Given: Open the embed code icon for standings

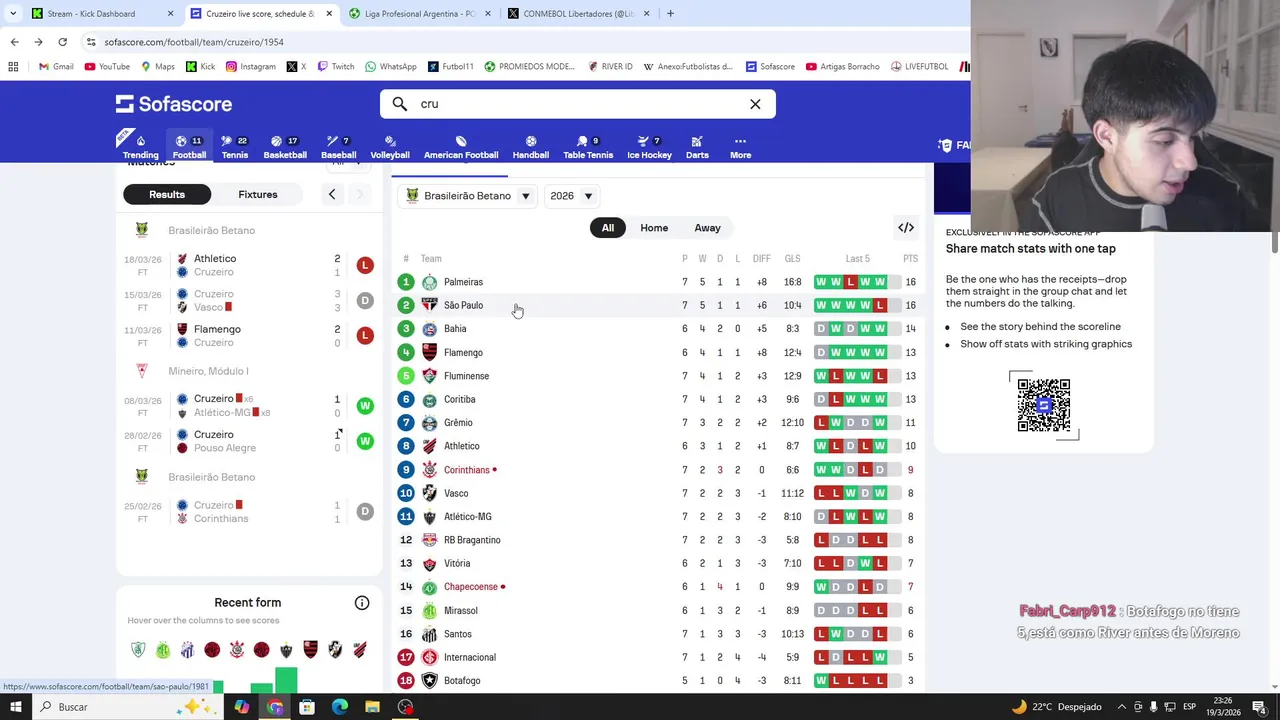Looking at the screenshot, I should [x=906, y=228].
